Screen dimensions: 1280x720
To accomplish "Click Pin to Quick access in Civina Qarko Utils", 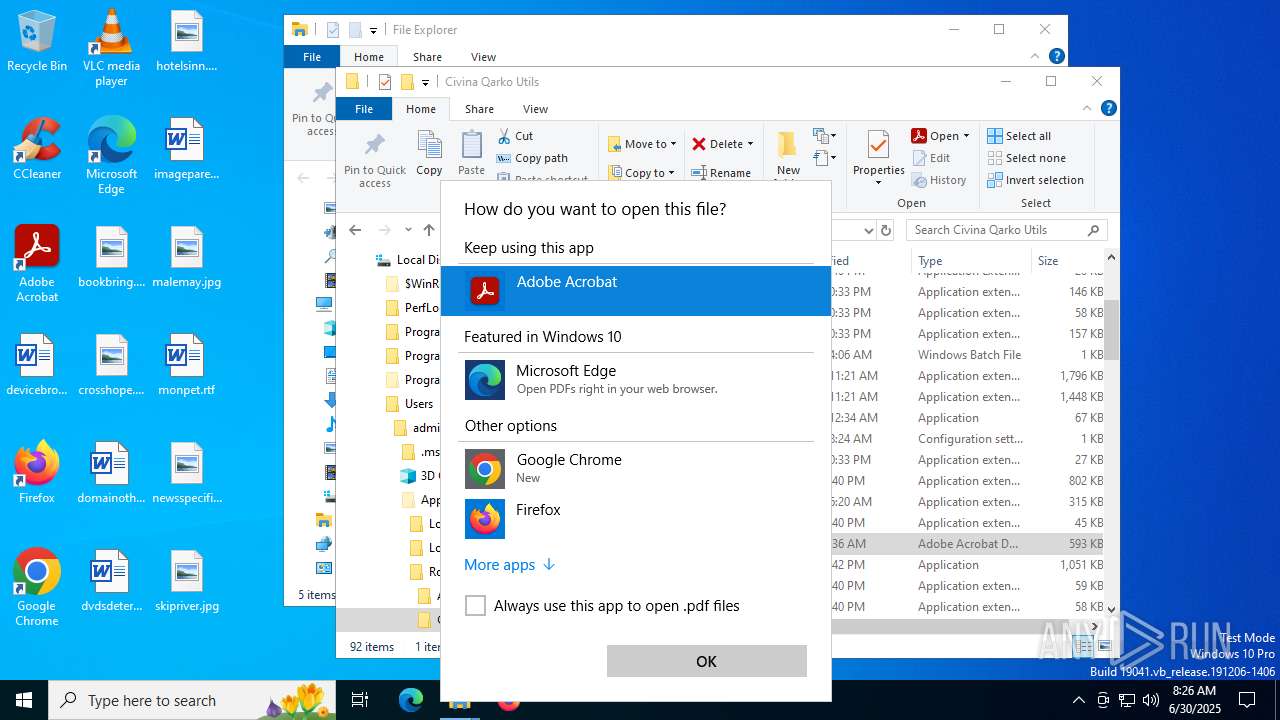I will point(375,160).
